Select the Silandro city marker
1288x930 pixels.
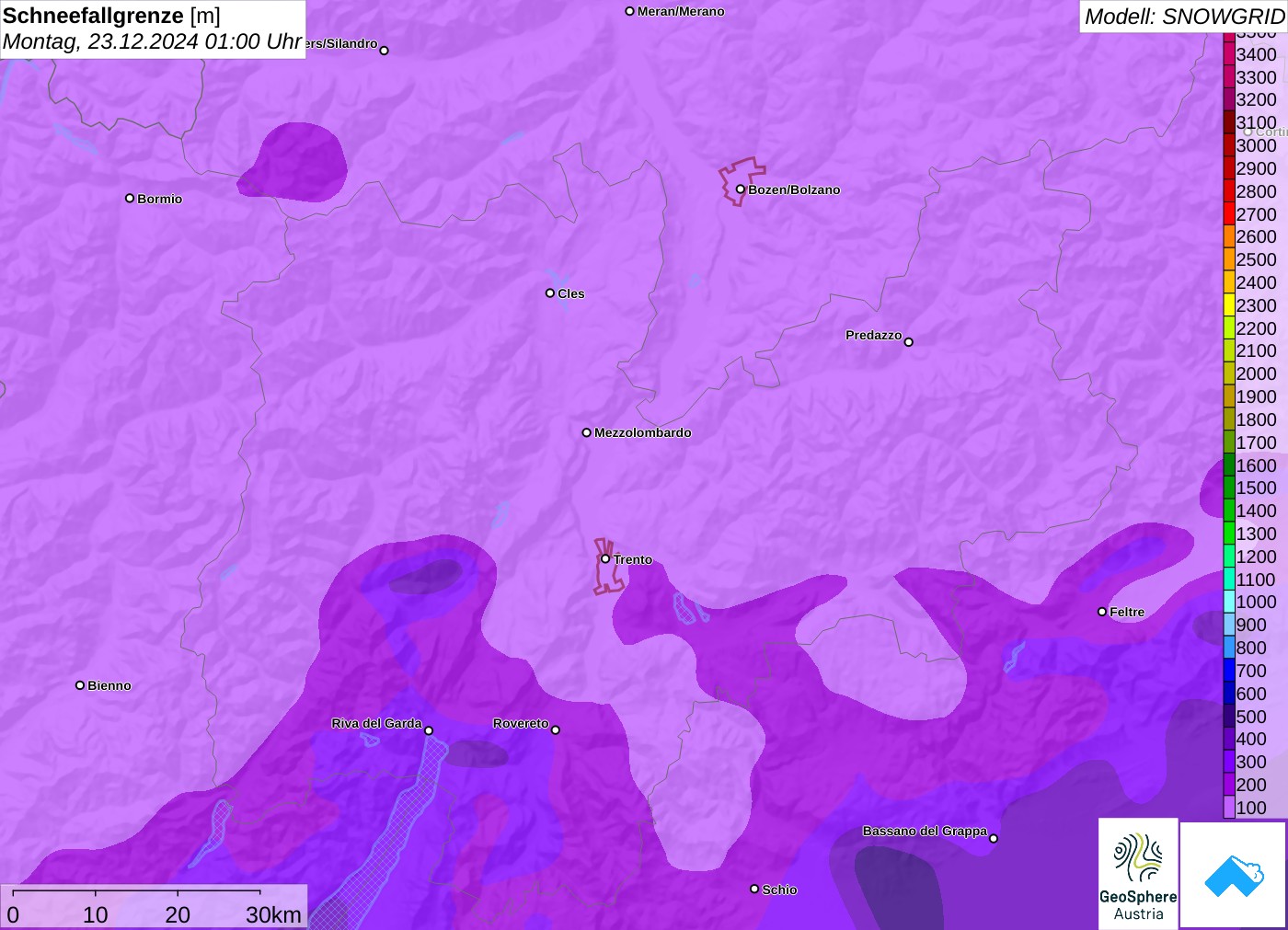pos(385,51)
